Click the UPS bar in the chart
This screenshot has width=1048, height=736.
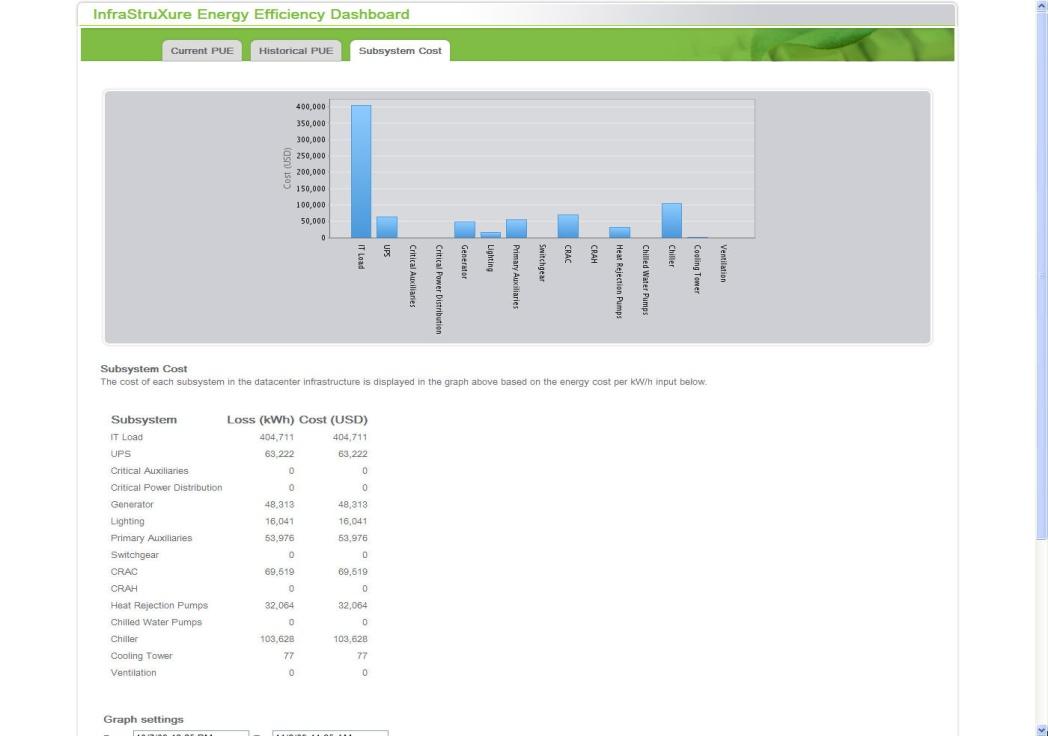[387, 227]
